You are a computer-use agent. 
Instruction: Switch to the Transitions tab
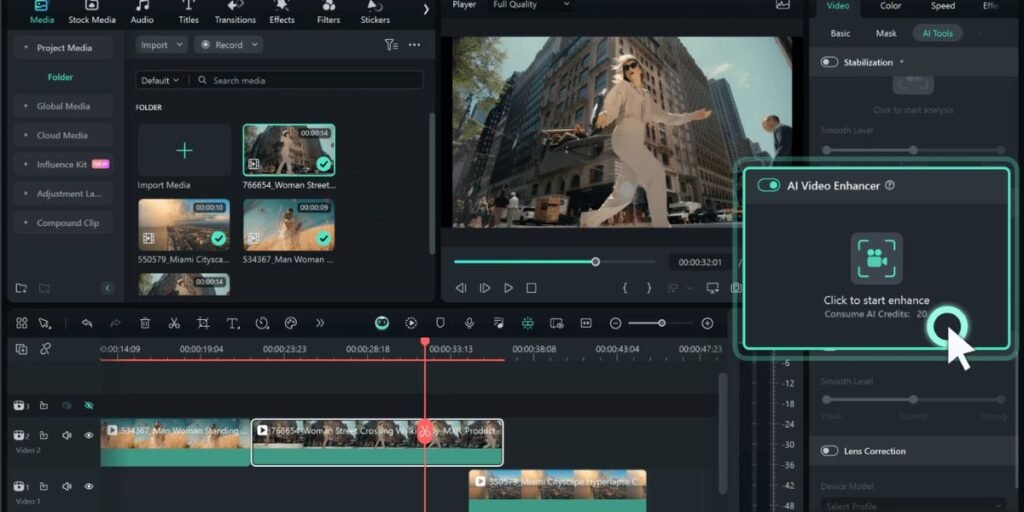pos(235,13)
